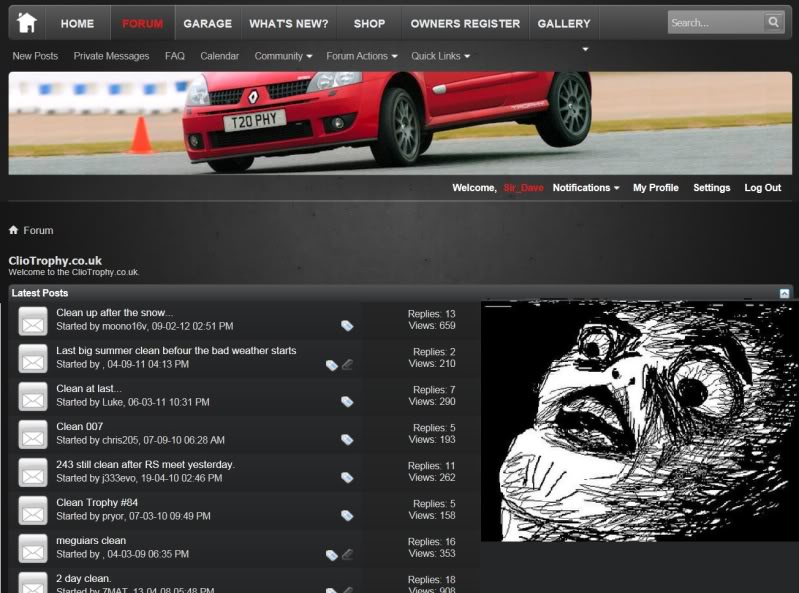
Task: Click envelope icon beside Clean 007 thread
Action: pos(33,434)
